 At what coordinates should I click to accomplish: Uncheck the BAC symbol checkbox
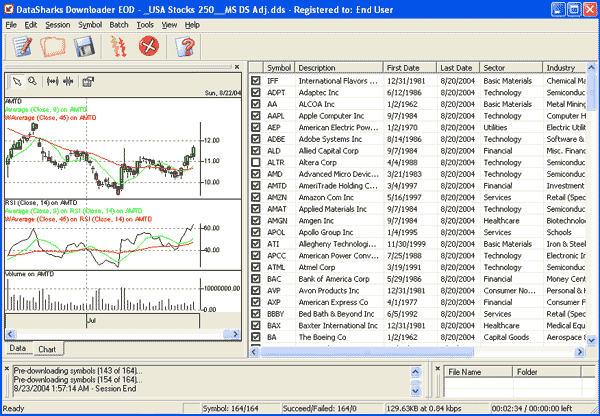[x=256, y=279]
